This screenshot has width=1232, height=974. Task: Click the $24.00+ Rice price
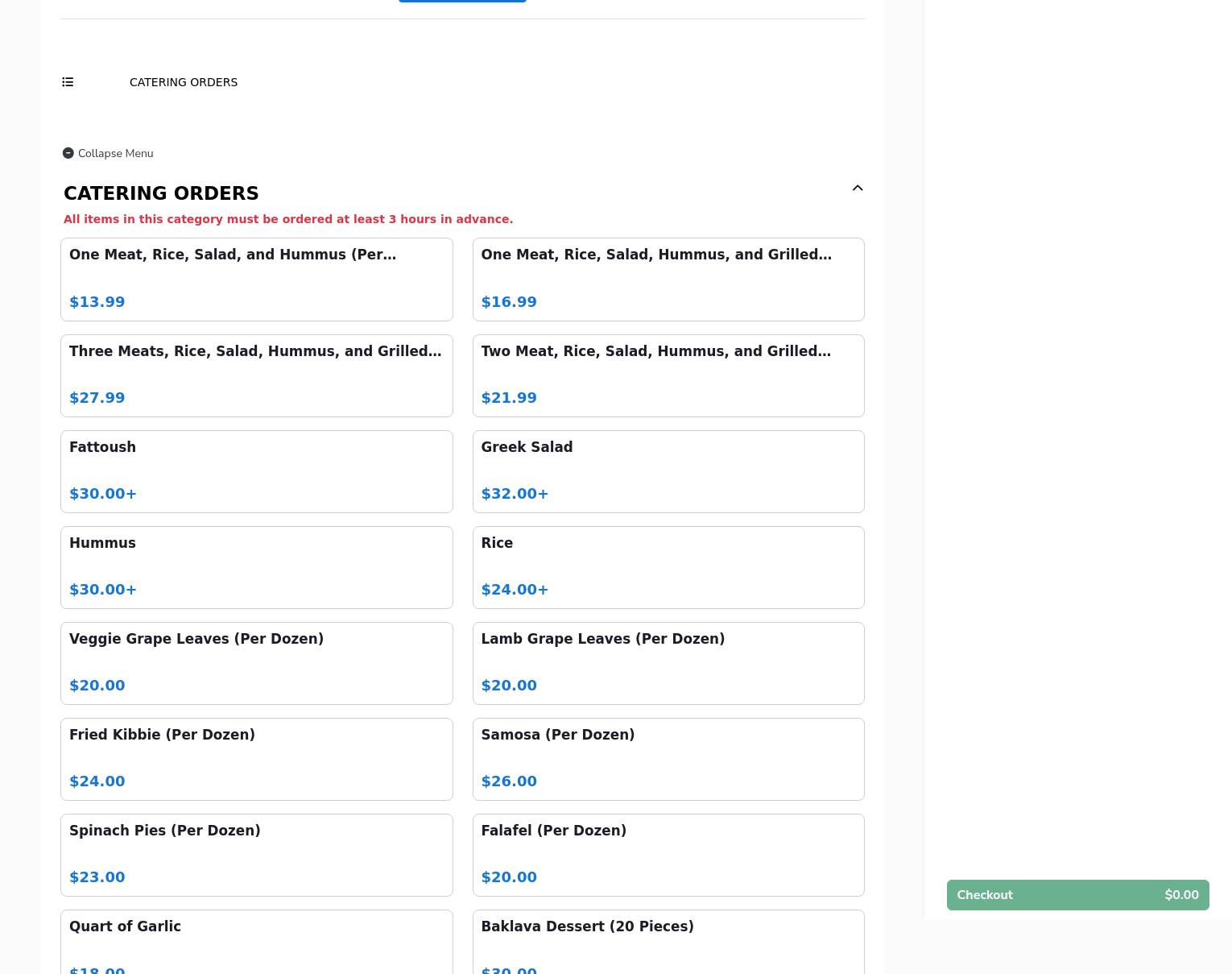pos(515,590)
